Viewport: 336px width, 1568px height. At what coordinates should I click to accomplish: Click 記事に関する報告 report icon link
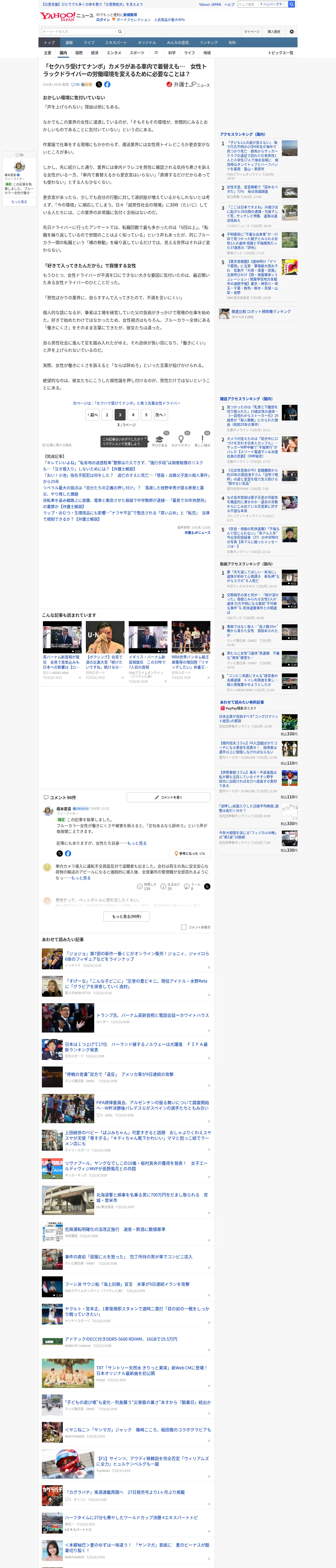(57, 445)
